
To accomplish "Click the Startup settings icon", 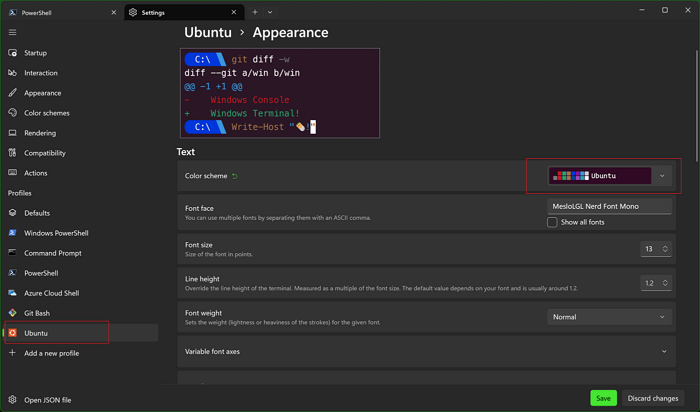I will coord(12,53).
